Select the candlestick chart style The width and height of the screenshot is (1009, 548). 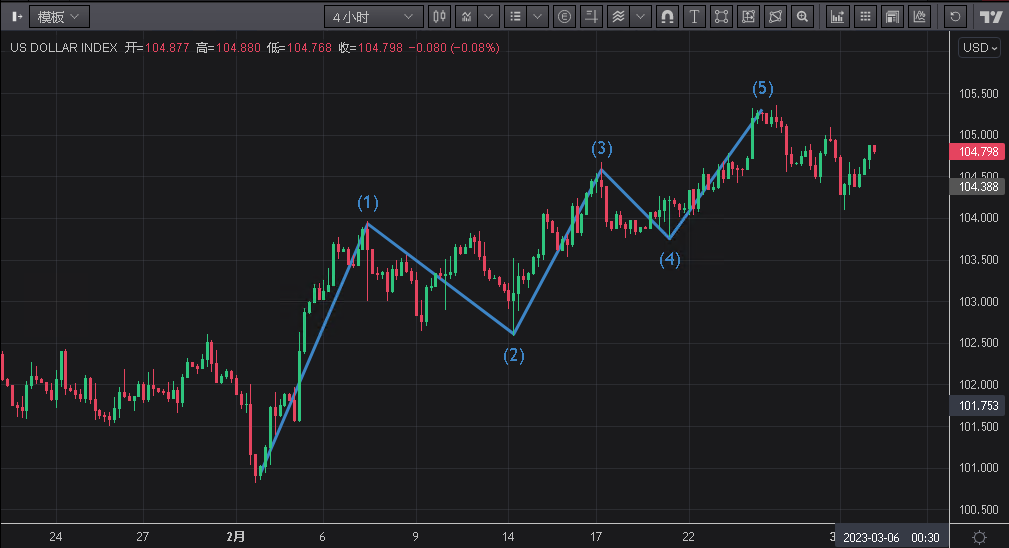[440, 17]
